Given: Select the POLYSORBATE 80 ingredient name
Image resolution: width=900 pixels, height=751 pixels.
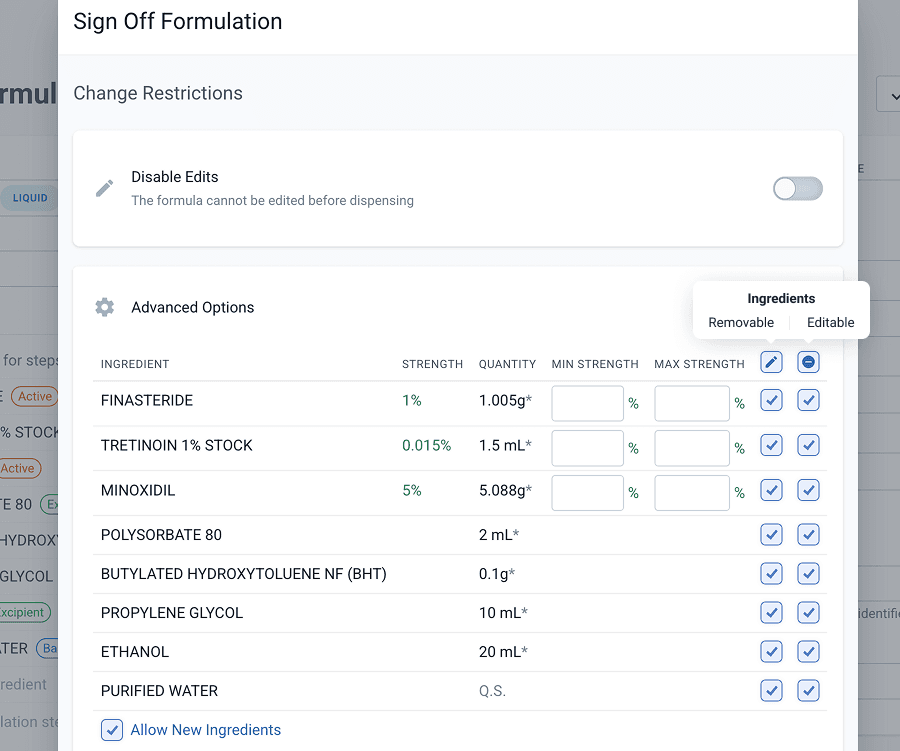Looking at the screenshot, I should (161, 535).
